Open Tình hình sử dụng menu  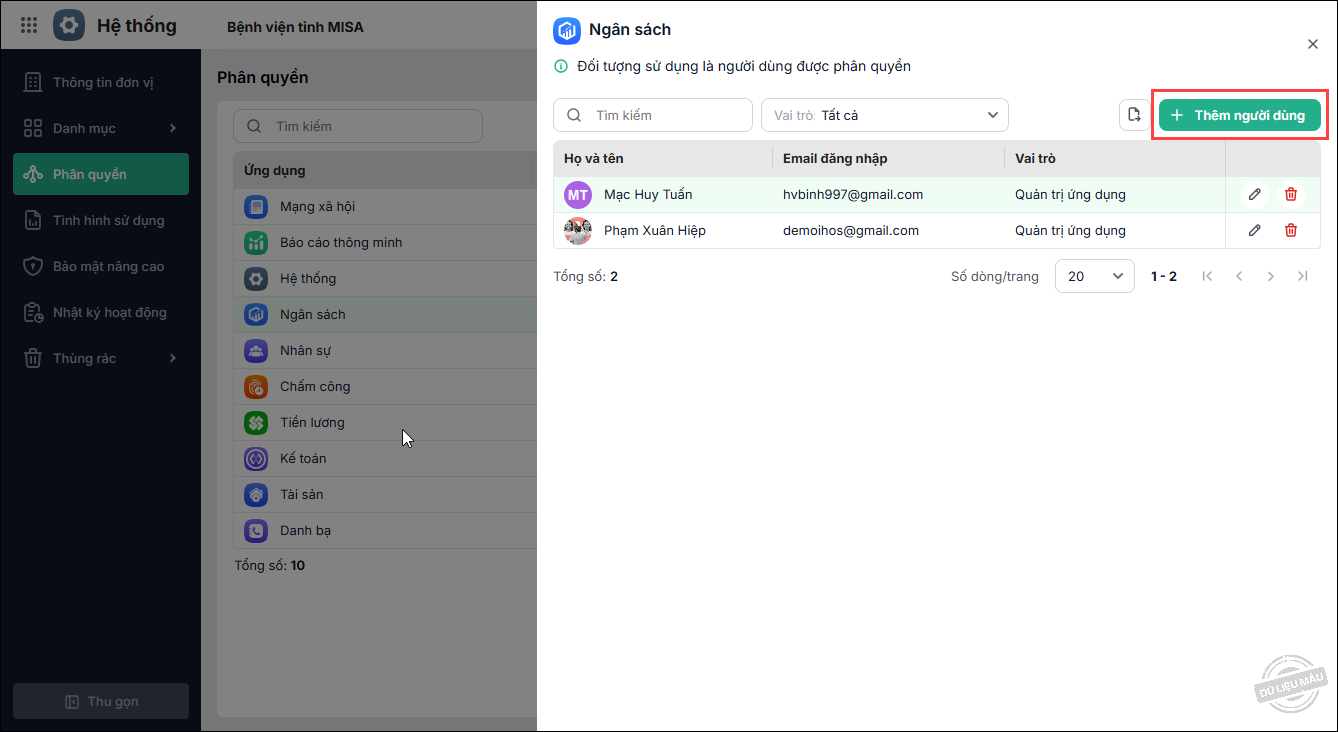tap(108, 220)
